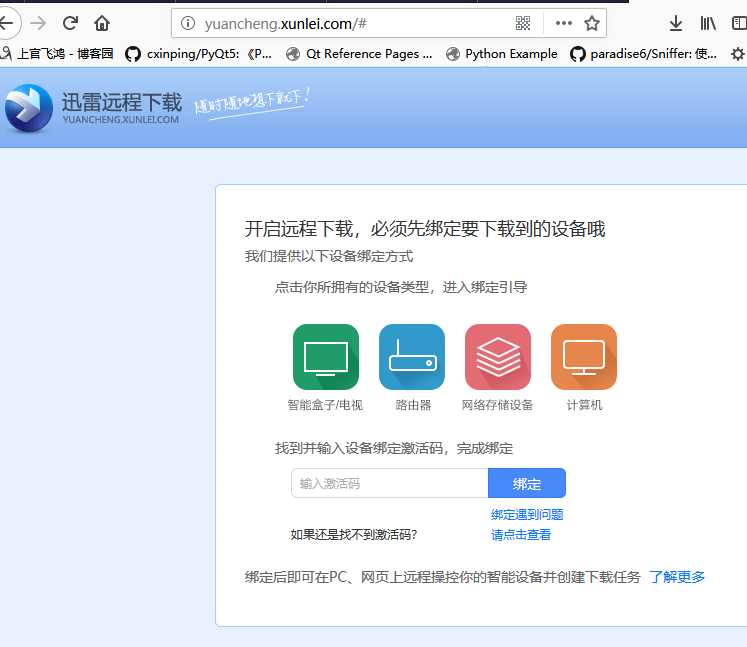Open the browser home page icon
The image size is (747, 647).
(x=101, y=23)
